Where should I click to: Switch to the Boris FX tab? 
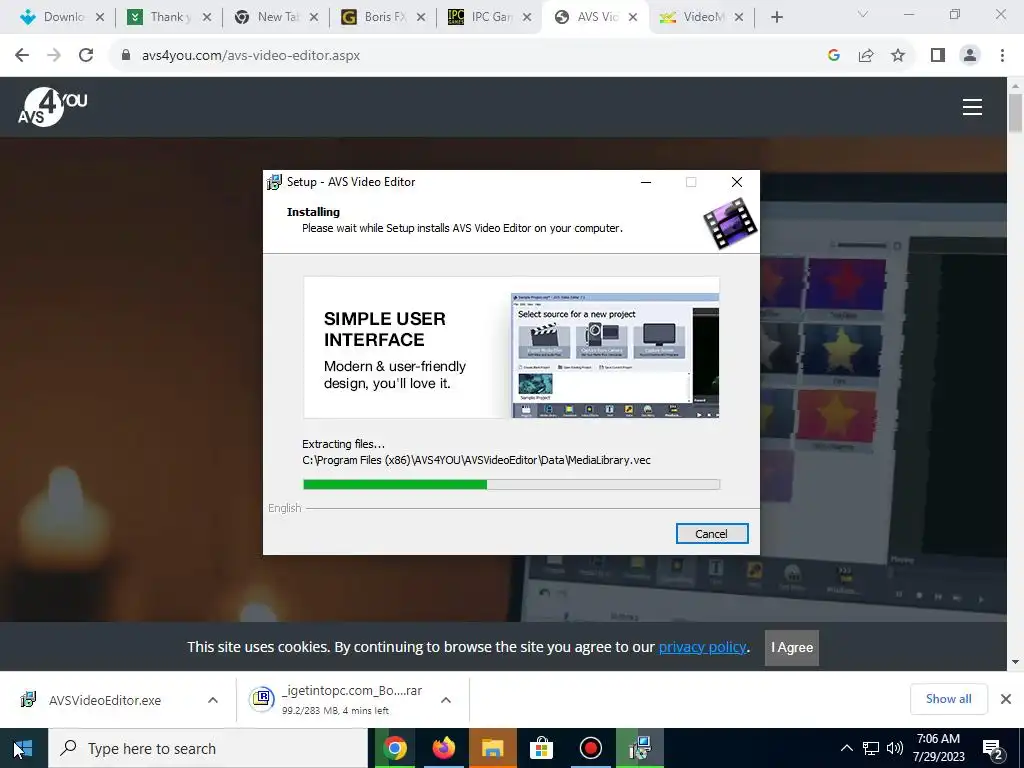click(384, 17)
